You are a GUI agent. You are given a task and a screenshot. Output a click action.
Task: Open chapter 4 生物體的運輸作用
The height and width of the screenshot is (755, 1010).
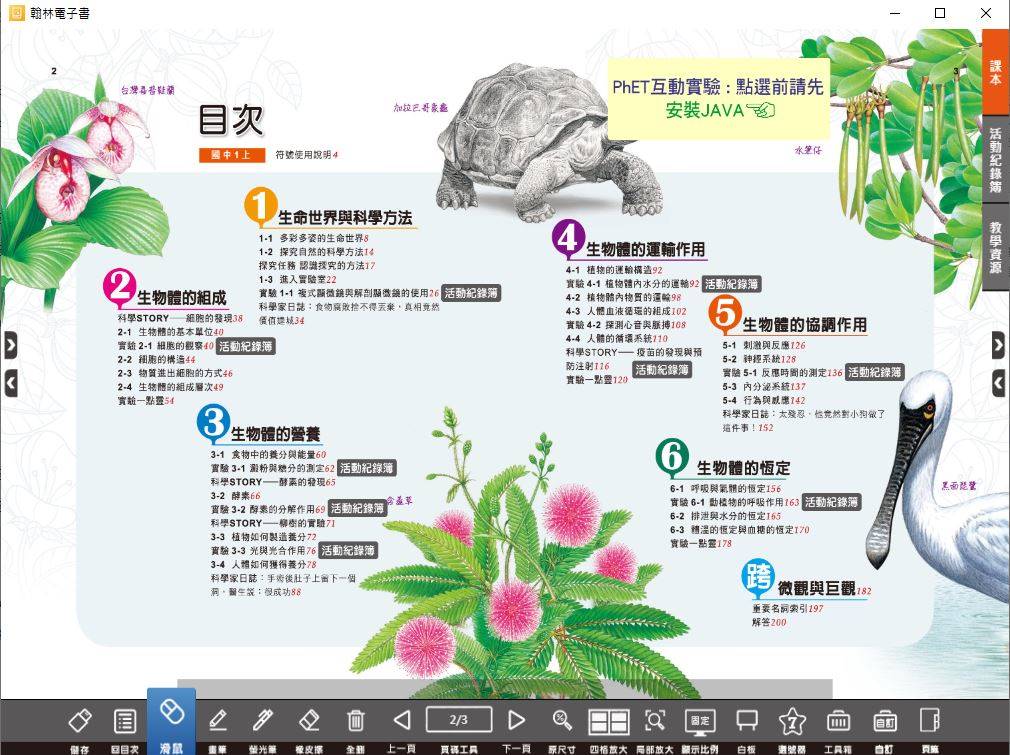645,249
